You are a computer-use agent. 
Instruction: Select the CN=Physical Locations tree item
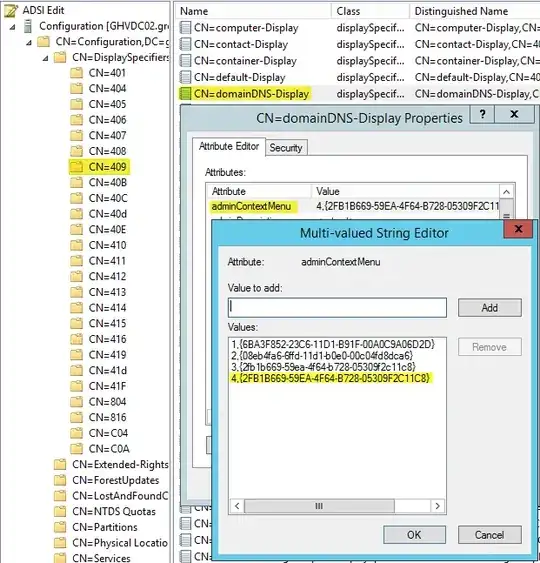click(x=120, y=543)
